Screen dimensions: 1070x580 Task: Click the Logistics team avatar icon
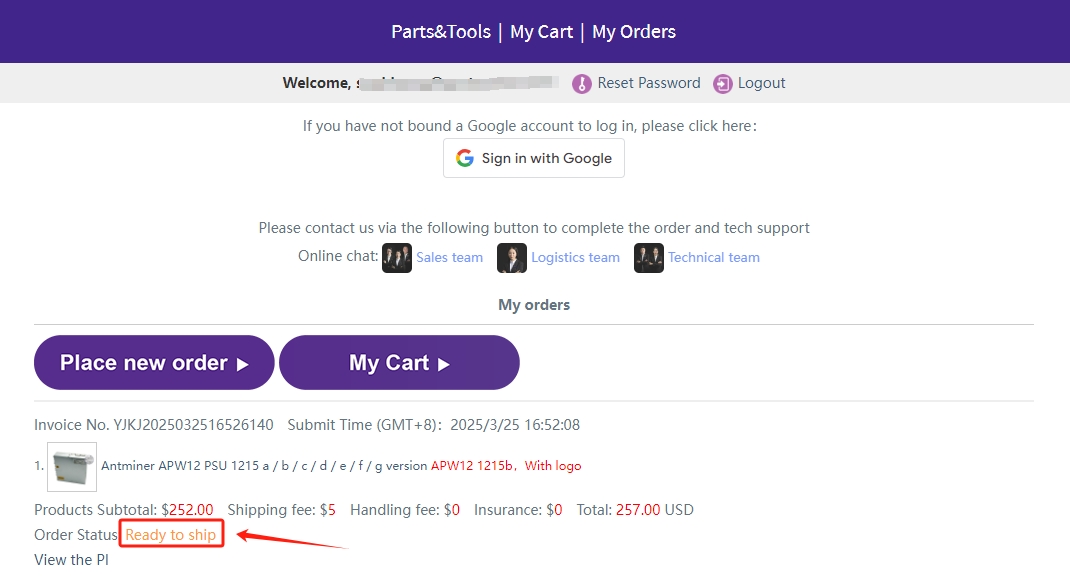(x=512, y=258)
